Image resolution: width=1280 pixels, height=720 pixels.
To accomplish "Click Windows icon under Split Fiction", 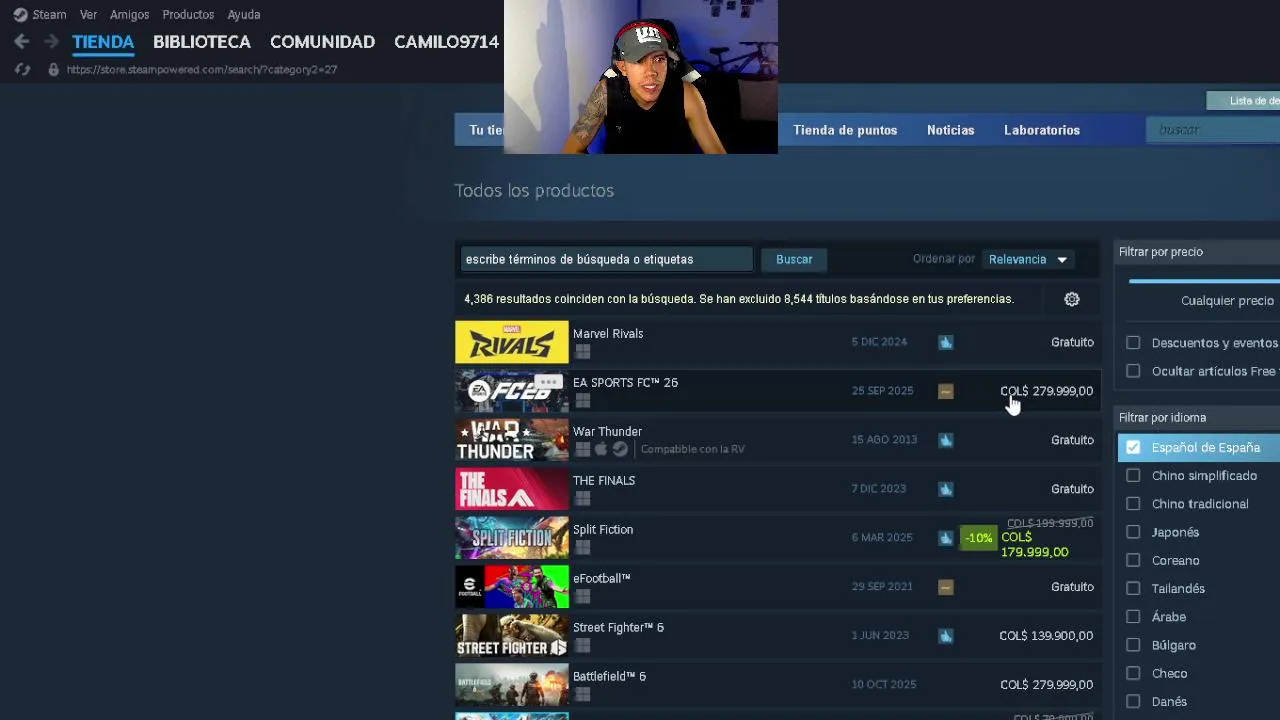I will click(583, 547).
